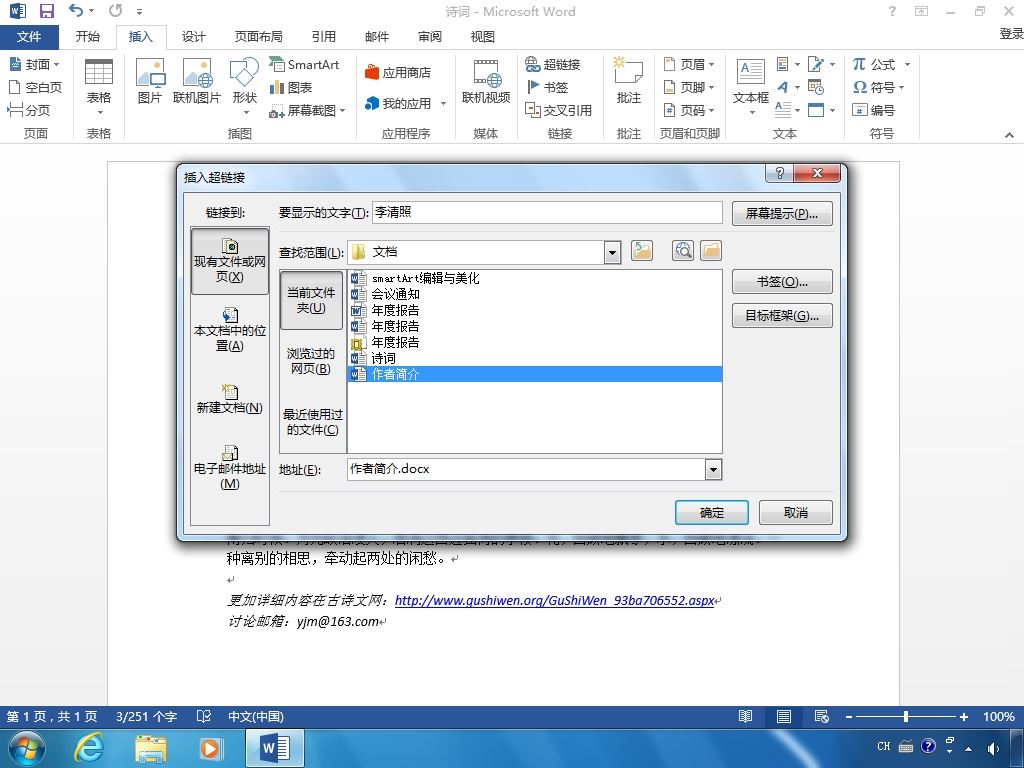Screen dimensions: 1024x768
Task: Click the Redo icon in the quick access toolbar
Action: (116, 11)
